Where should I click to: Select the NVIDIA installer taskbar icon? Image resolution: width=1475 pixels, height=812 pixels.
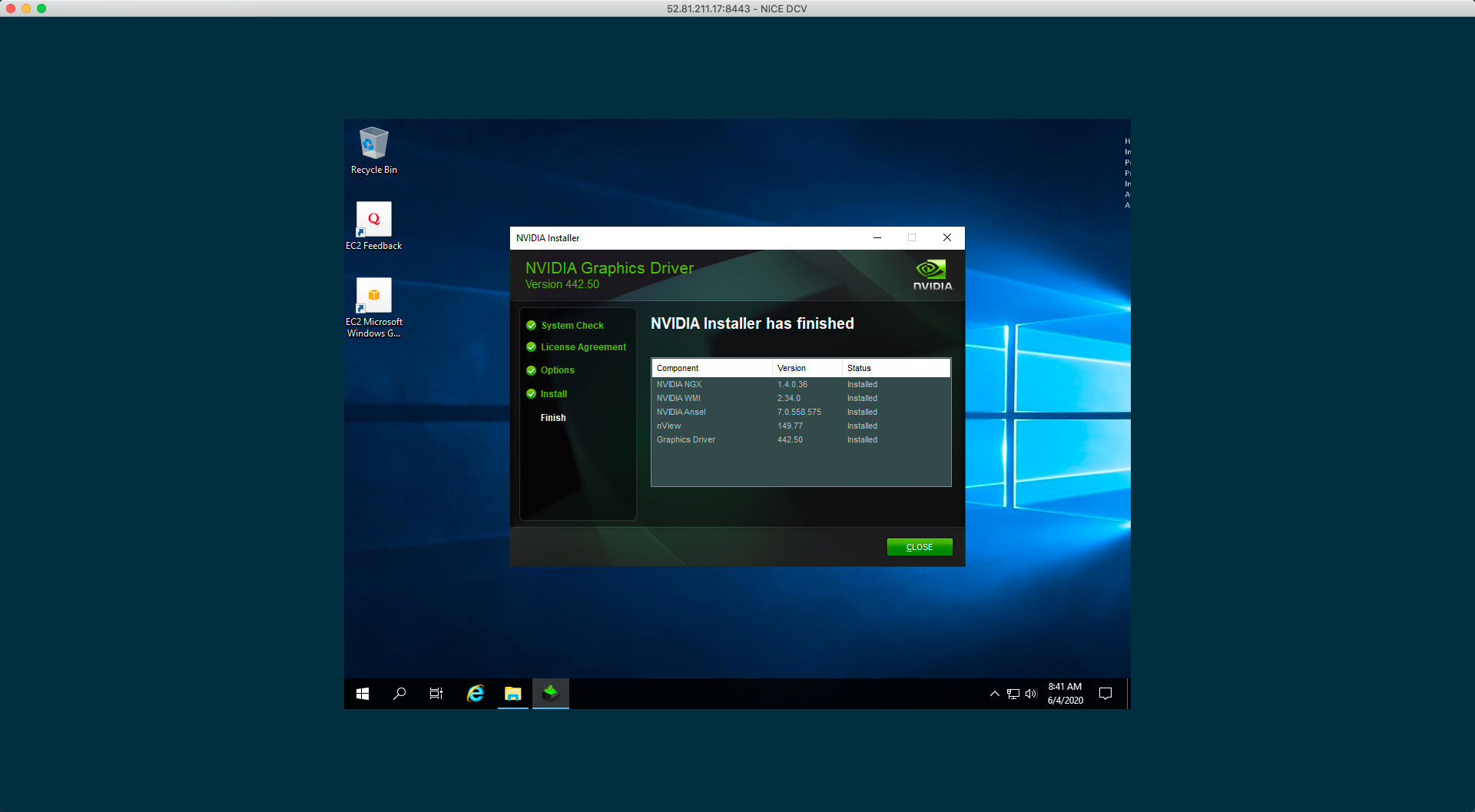[550, 694]
